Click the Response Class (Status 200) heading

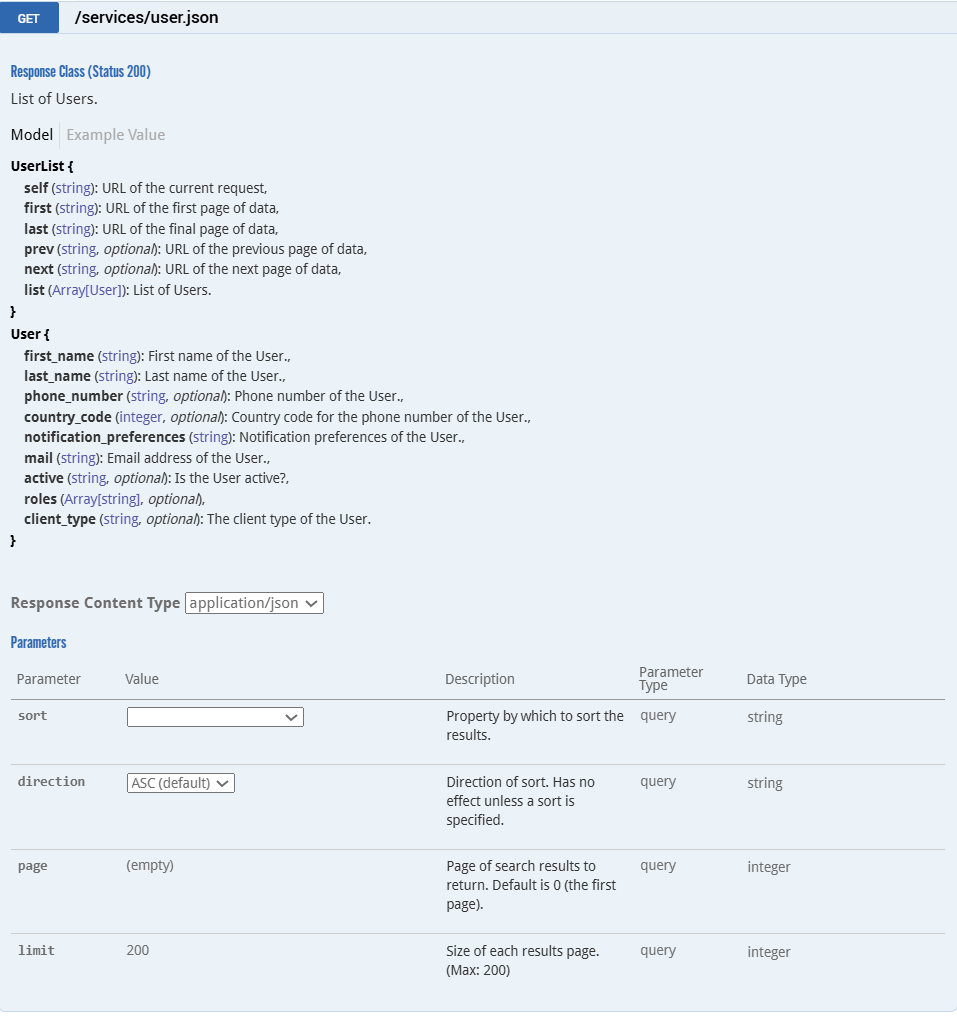click(x=80, y=72)
